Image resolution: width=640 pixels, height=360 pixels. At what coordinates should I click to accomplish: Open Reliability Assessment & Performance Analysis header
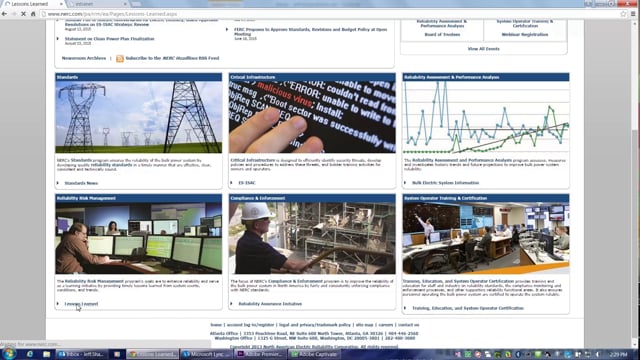486,77
